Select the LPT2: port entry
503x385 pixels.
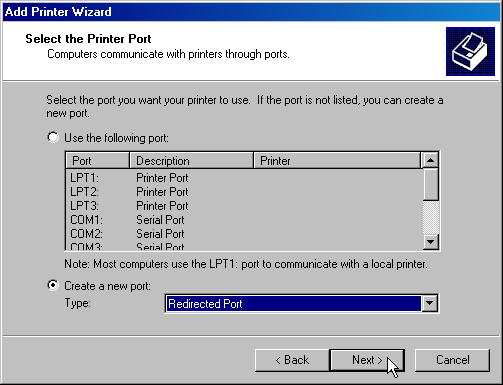[244, 192]
